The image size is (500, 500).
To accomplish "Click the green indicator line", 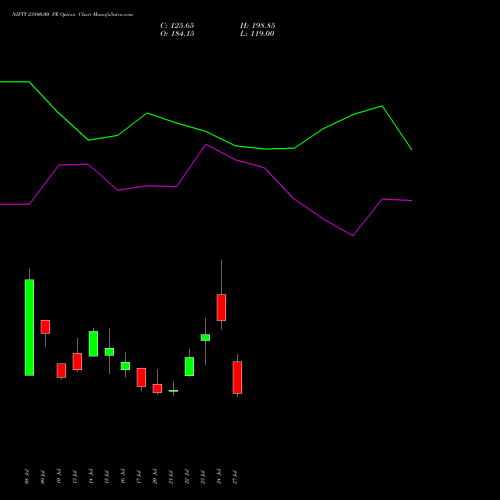I will click(x=206, y=132).
